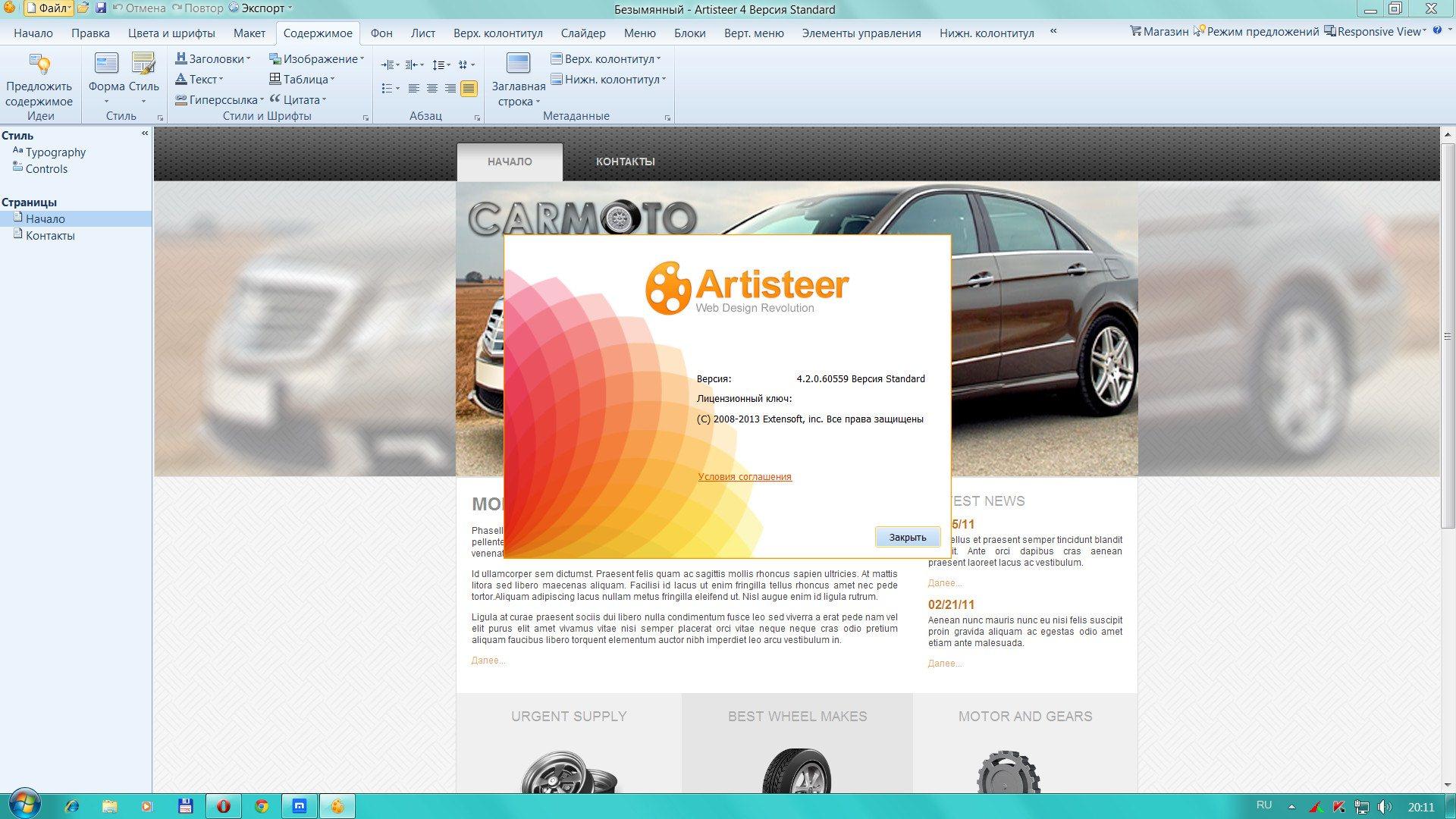Open the Гиперссылка (Hyperlink) dropdown

click(219, 99)
